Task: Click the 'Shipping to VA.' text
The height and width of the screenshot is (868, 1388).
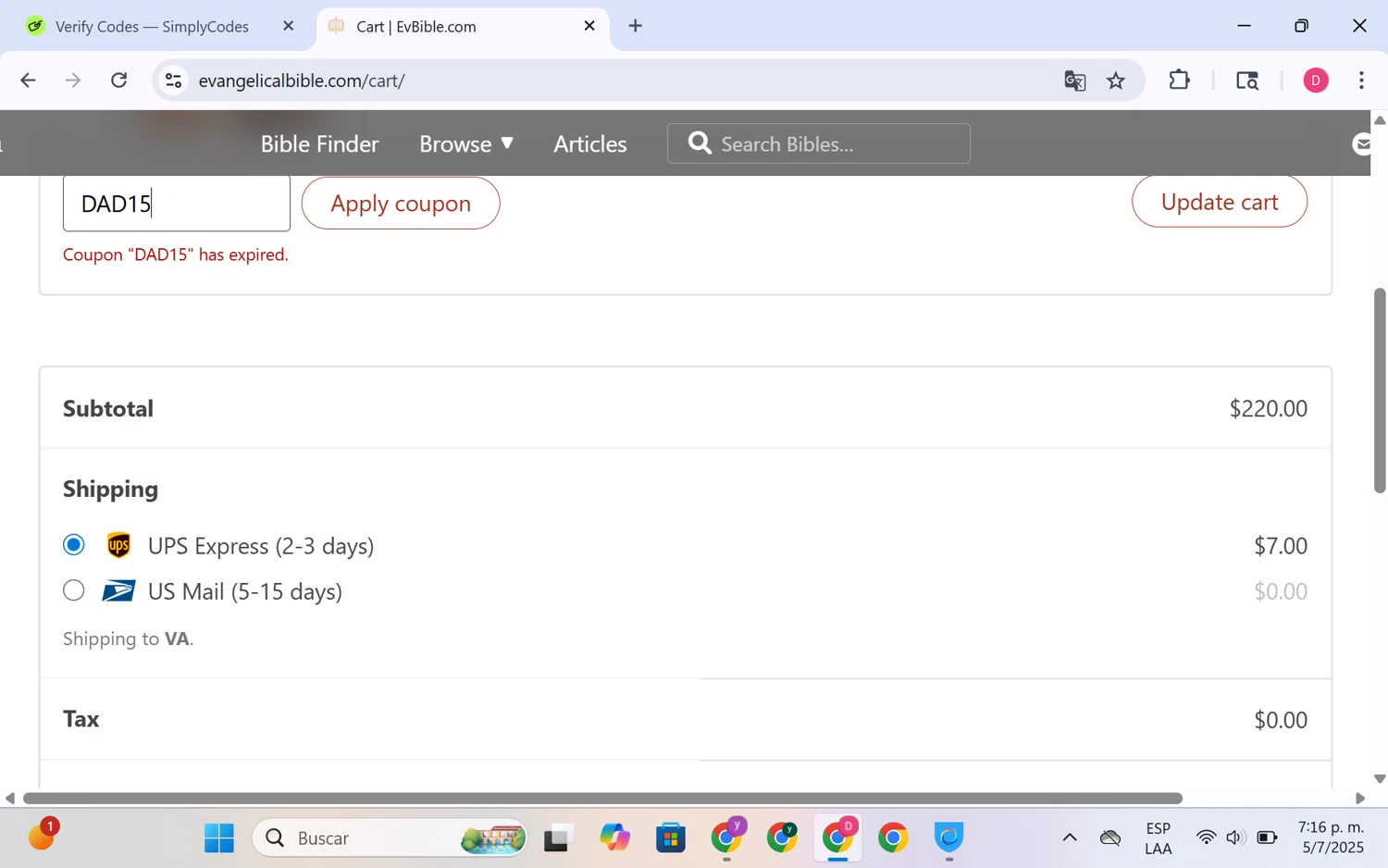Action: pos(128,639)
